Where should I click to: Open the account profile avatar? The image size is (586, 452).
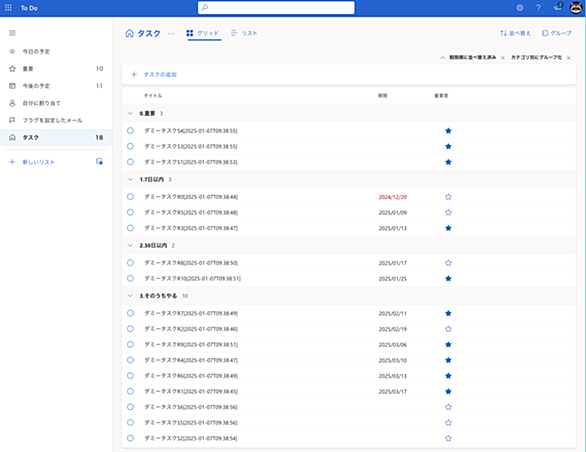576,7
